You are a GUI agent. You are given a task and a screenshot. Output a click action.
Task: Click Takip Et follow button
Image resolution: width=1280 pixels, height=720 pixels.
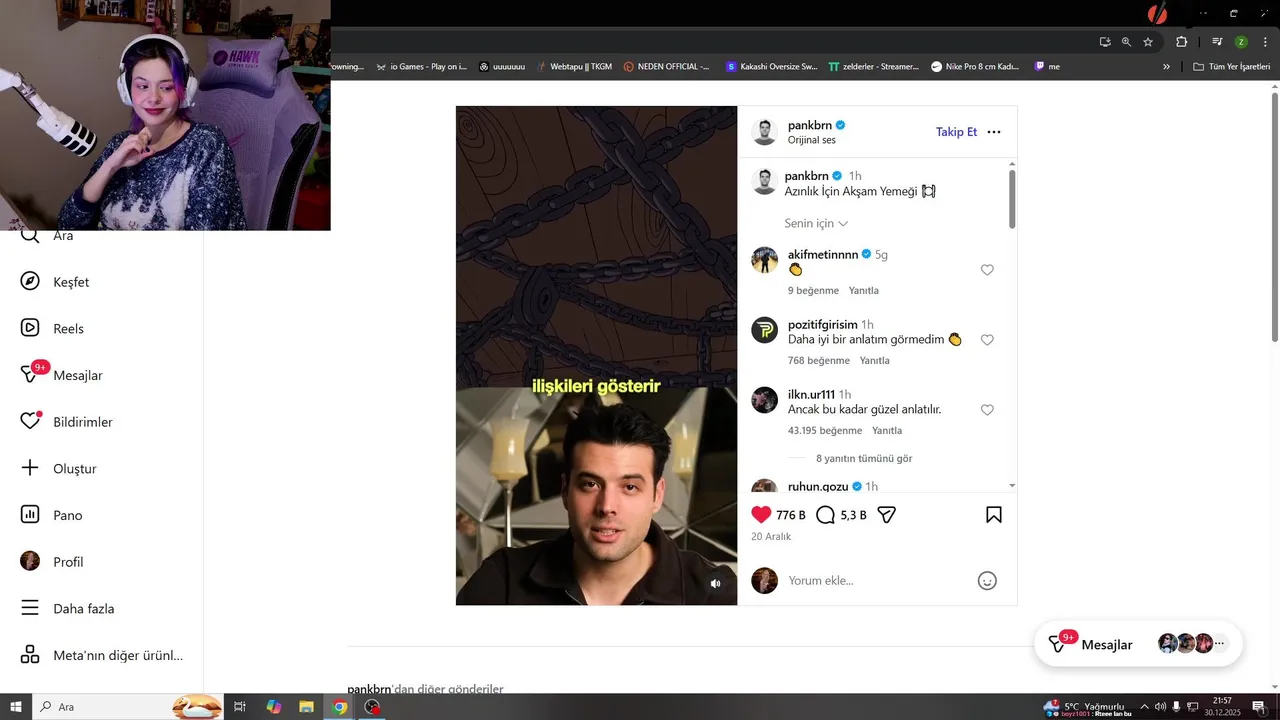[956, 132]
